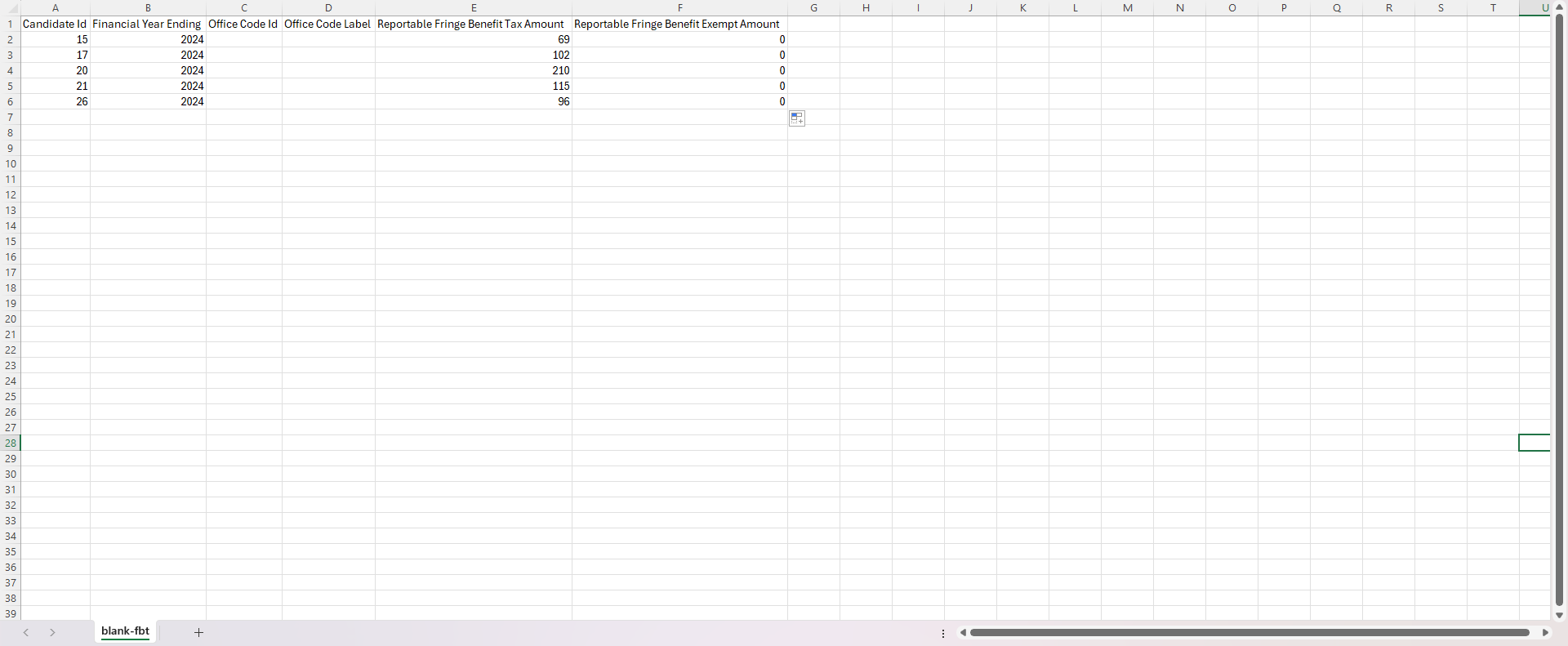Click the Reportable Fringe Benefit Exempt Amount cell
This screenshot has width=1568, height=646.
pos(679,24)
